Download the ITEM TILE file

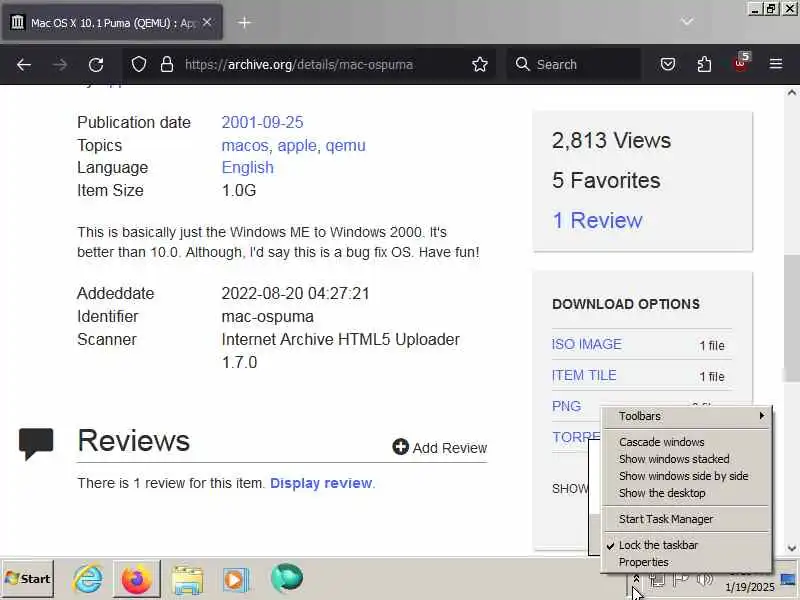(584, 376)
